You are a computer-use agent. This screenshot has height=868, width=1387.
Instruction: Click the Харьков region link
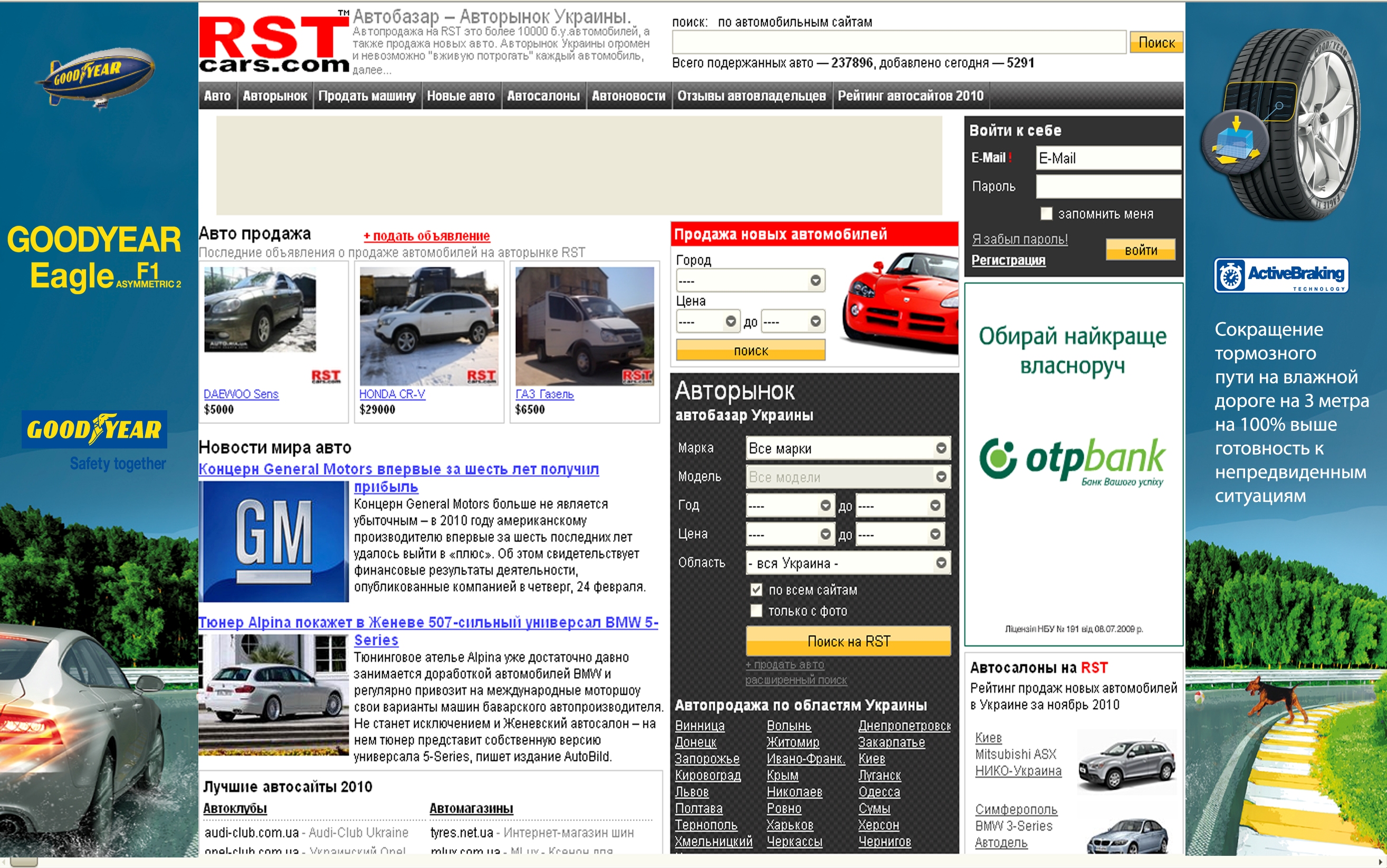point(790,825)
